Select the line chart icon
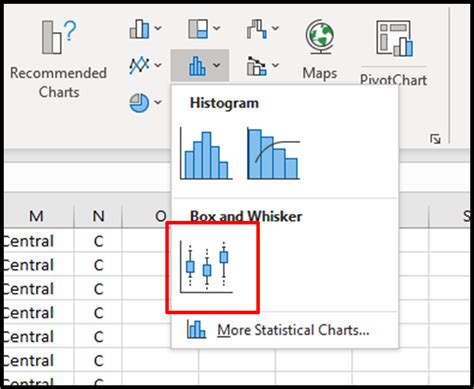Viewport: 474px width, 389px height. [139, 65]
